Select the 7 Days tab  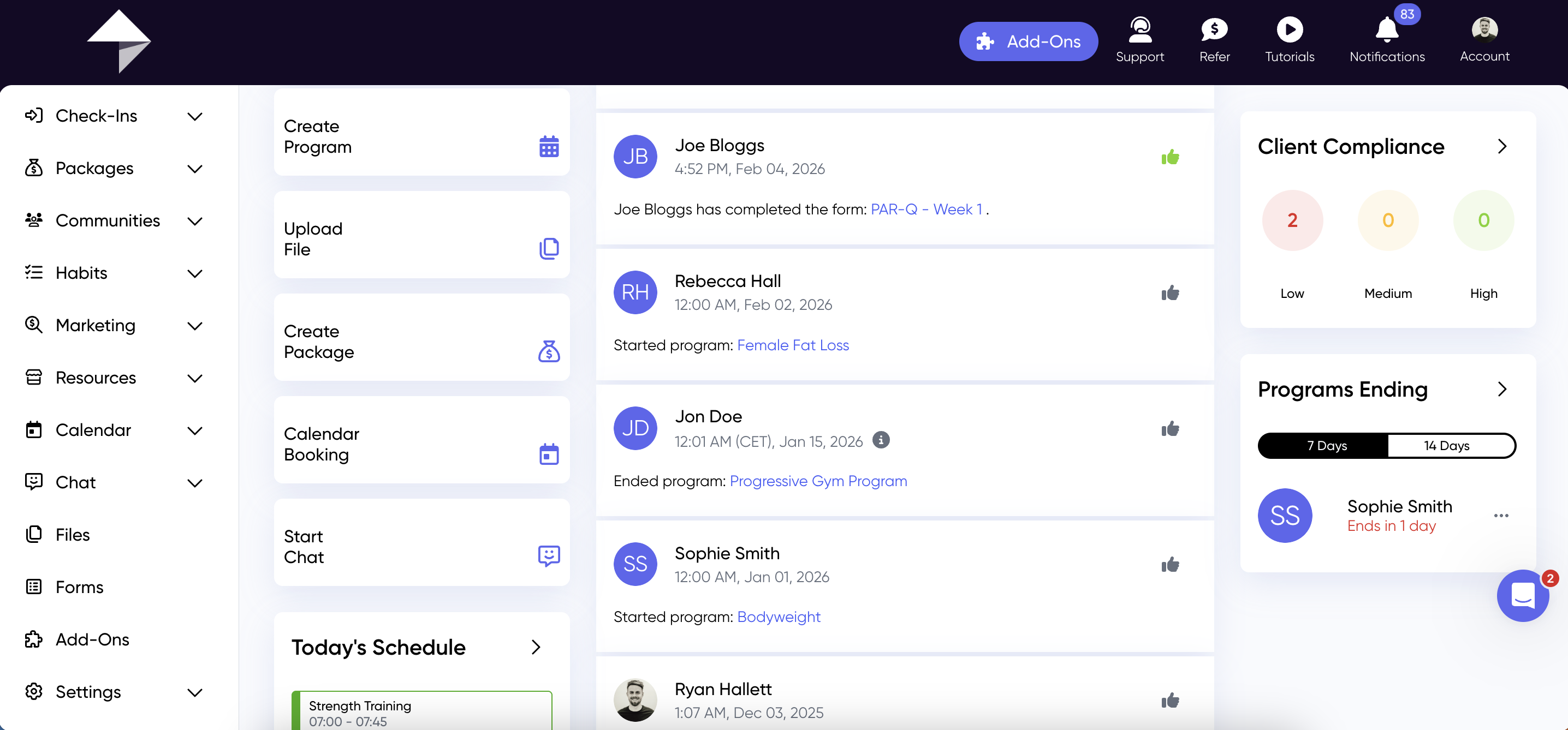[1325, 445]
